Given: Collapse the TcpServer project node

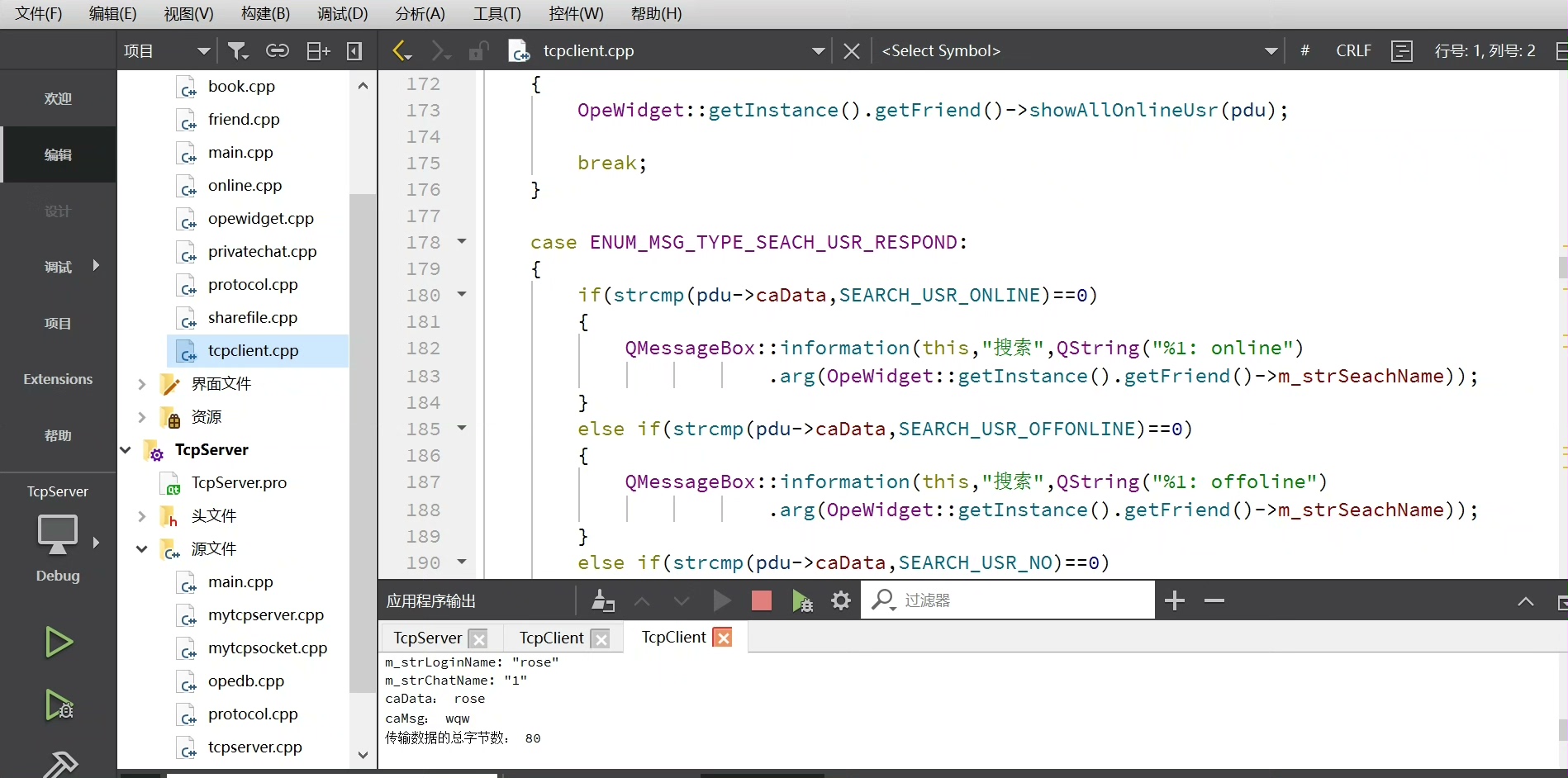Looking at the screenshot, I should click(126, 450).
